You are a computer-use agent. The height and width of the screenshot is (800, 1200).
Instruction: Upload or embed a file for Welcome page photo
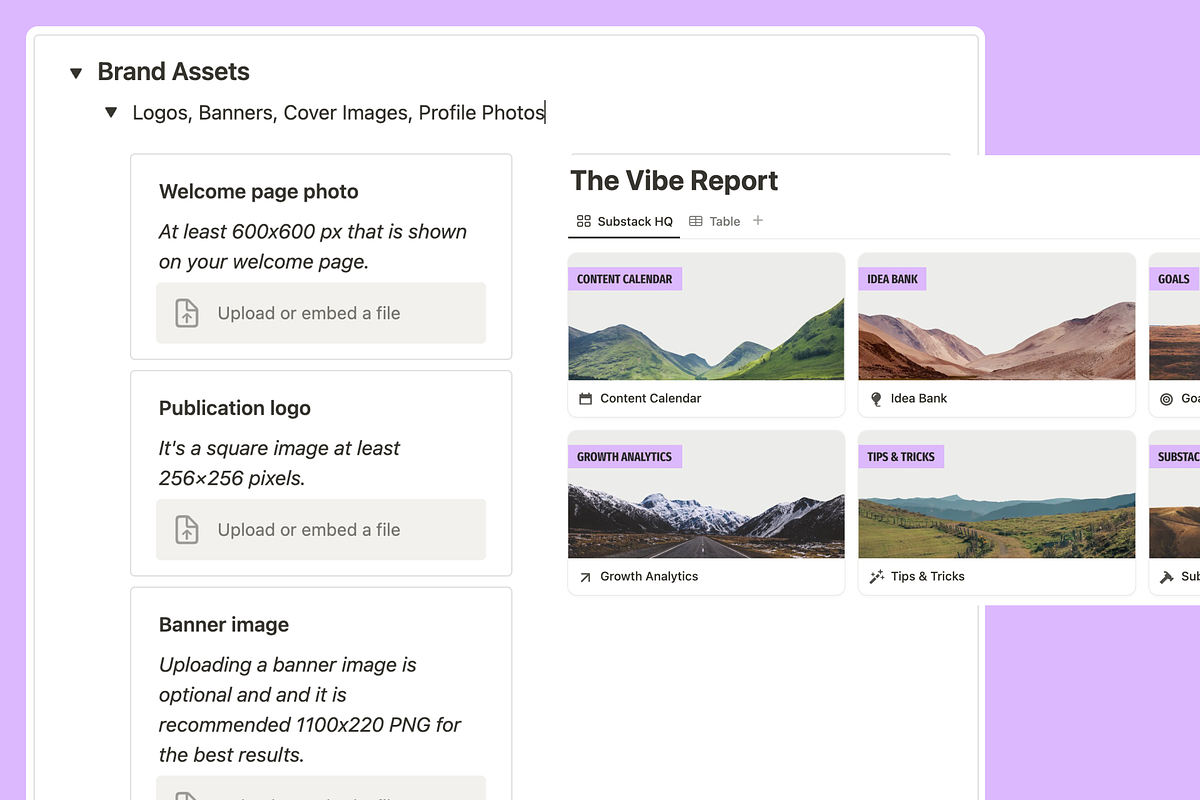pyautogui.click(x=321, y=313)
